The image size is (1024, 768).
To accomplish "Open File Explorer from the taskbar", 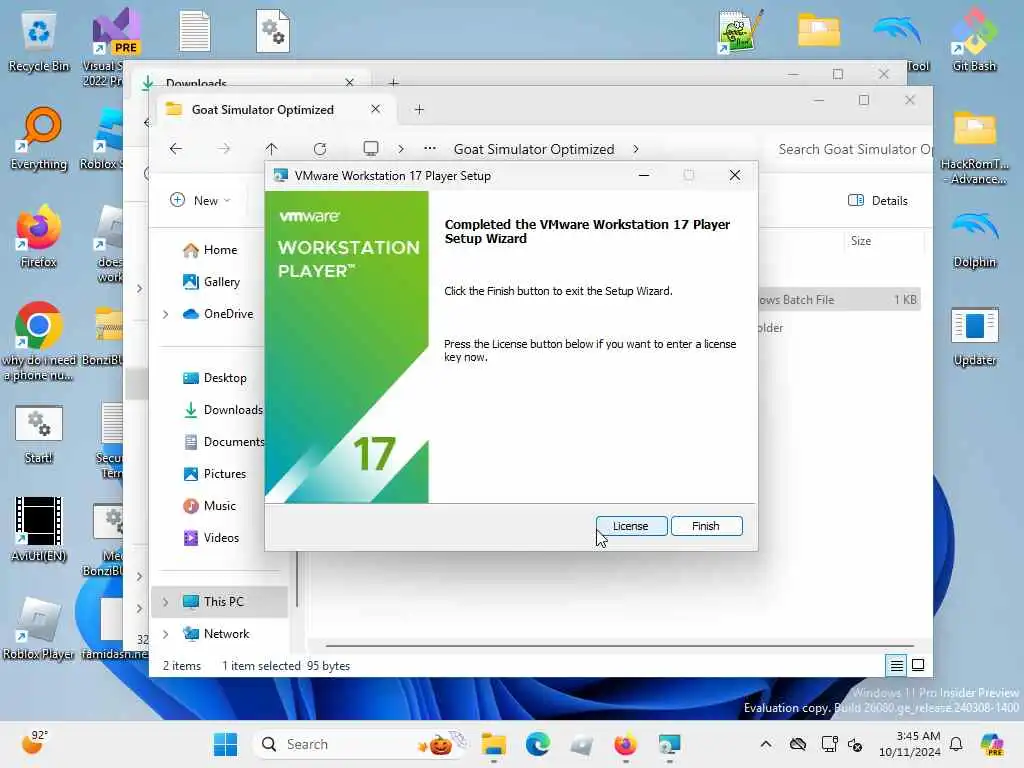I will pos(494,744).
